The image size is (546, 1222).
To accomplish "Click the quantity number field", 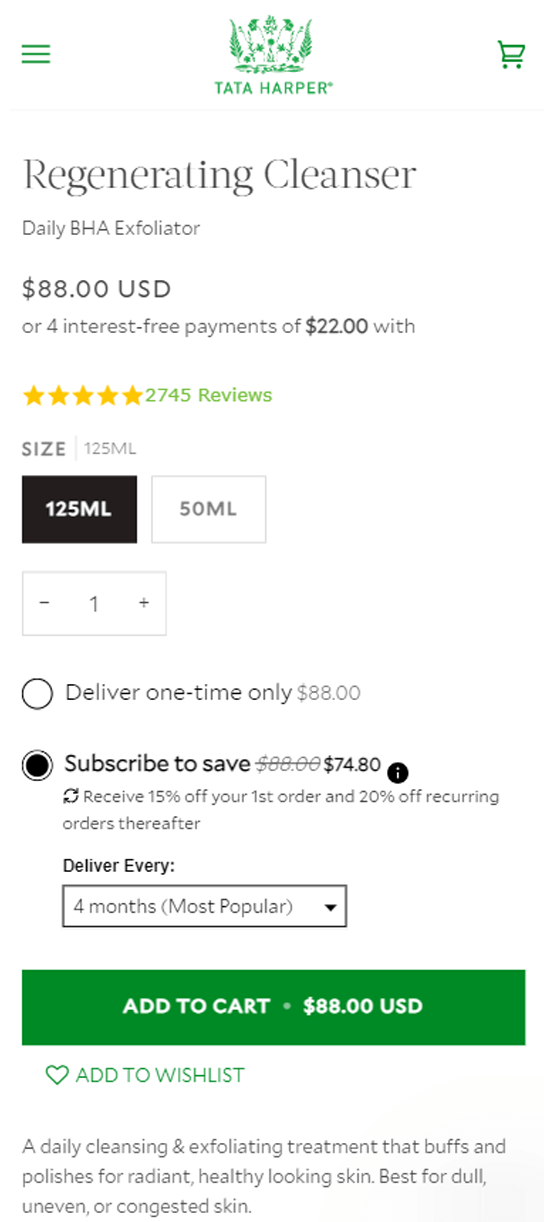I will pos(94,604).
